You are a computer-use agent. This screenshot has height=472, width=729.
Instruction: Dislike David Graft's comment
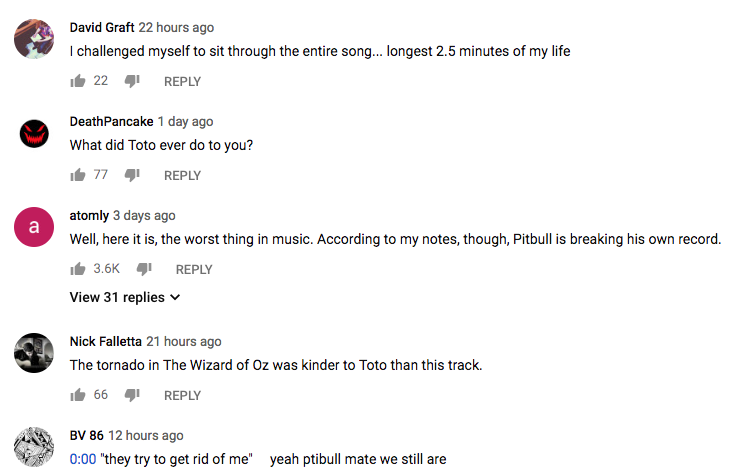coord(132,81)
